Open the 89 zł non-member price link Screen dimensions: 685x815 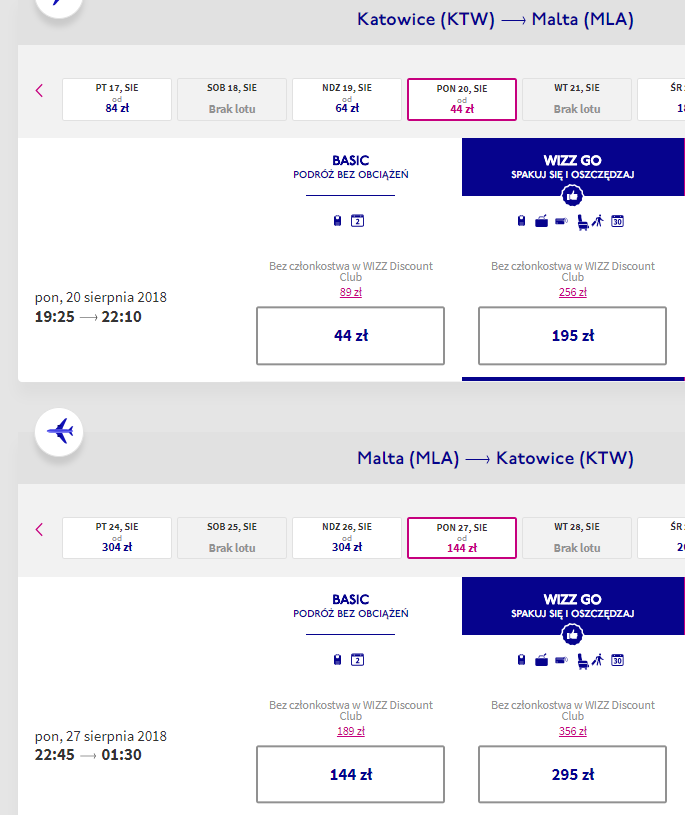click(x=351, y=292)
